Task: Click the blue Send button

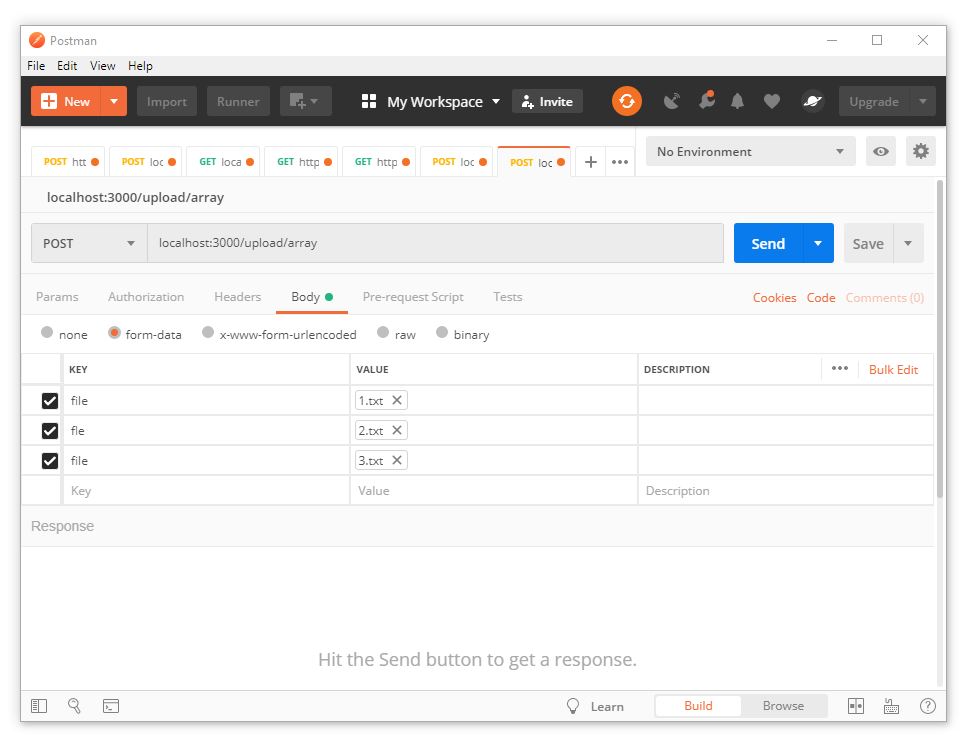Action: pos(768,243)
